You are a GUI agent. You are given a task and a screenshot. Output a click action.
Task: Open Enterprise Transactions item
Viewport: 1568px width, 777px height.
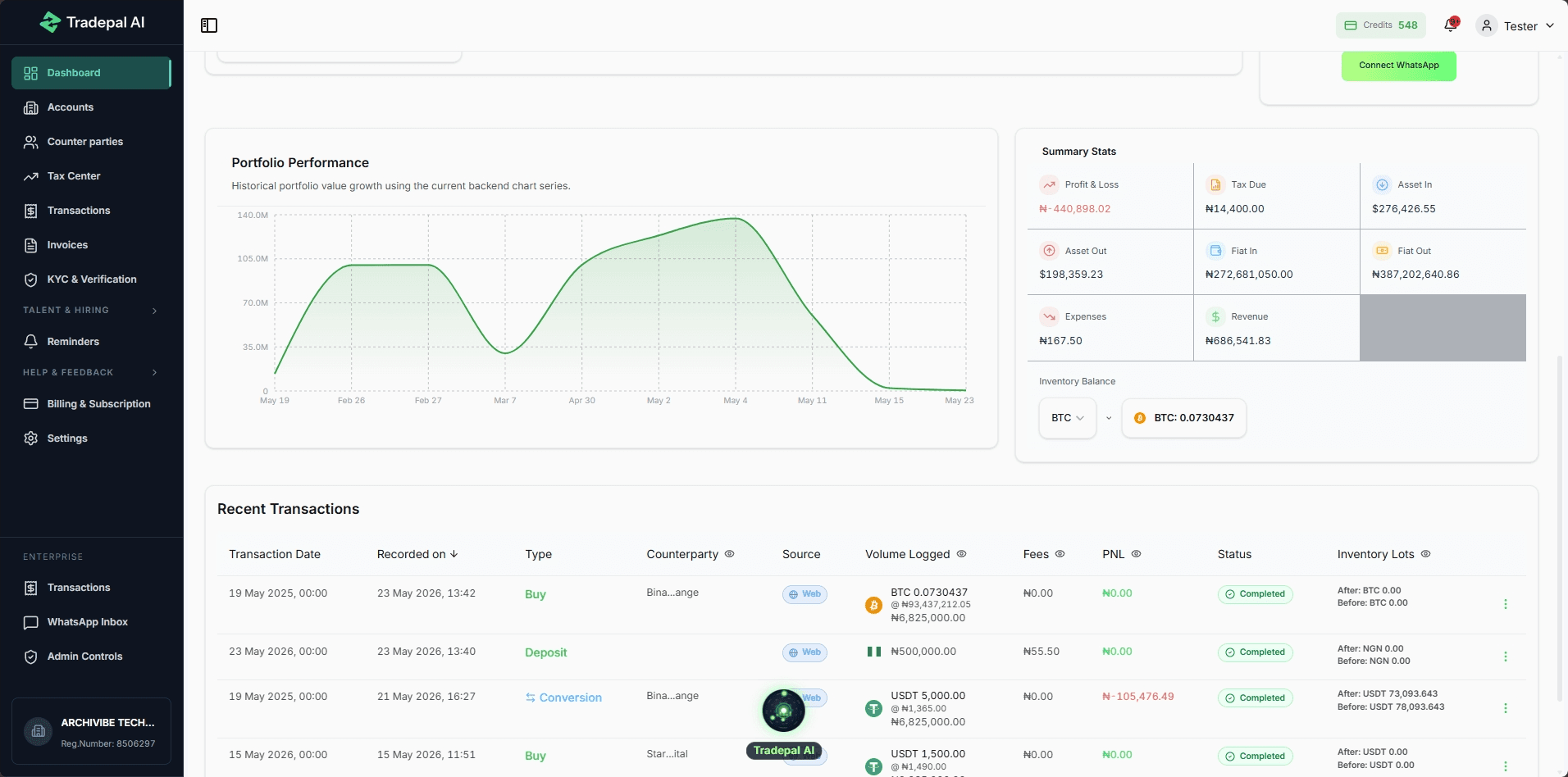tap(91, 588)
